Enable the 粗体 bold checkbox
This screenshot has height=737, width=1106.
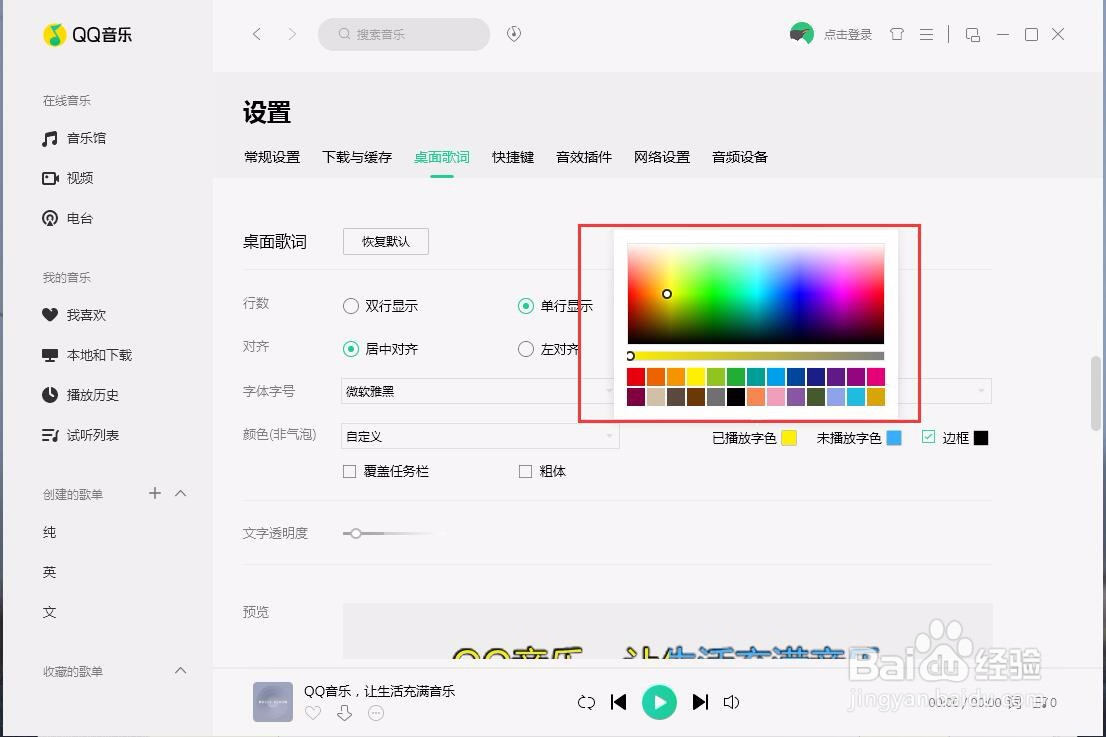click(524, 471)
